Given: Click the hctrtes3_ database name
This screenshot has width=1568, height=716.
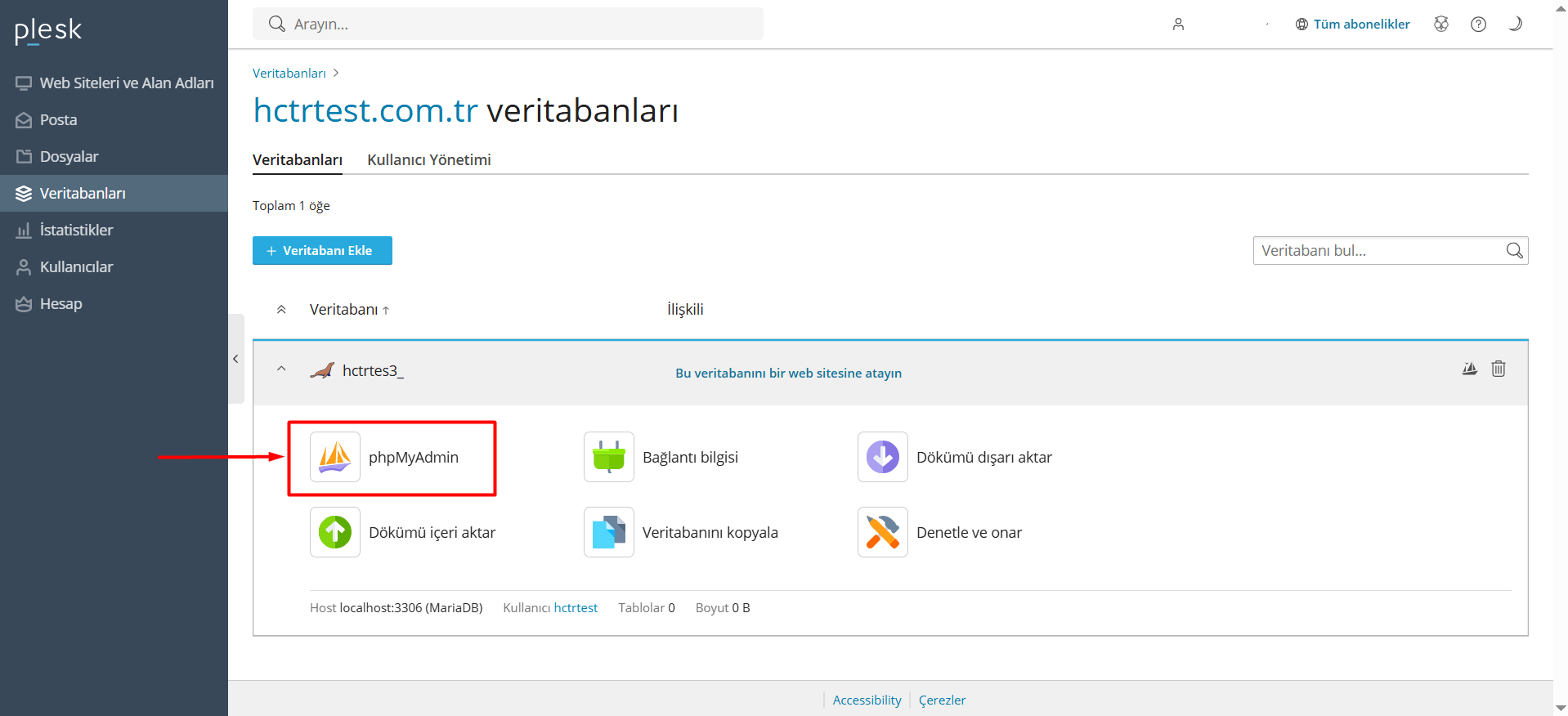Looking at the screenshot, I should (x=373, y=370).
